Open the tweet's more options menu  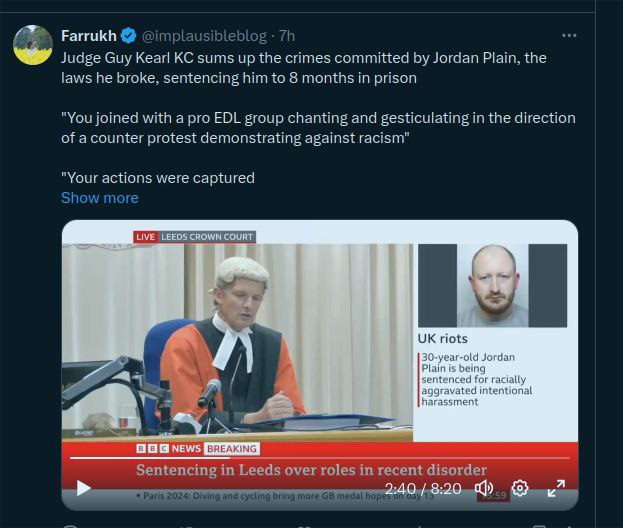coord(569,36)
